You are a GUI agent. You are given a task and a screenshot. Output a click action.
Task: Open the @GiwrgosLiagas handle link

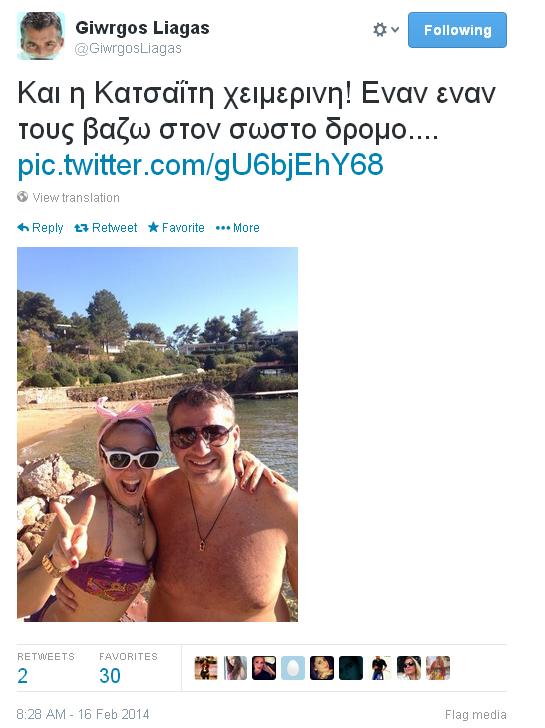[128, 48]
